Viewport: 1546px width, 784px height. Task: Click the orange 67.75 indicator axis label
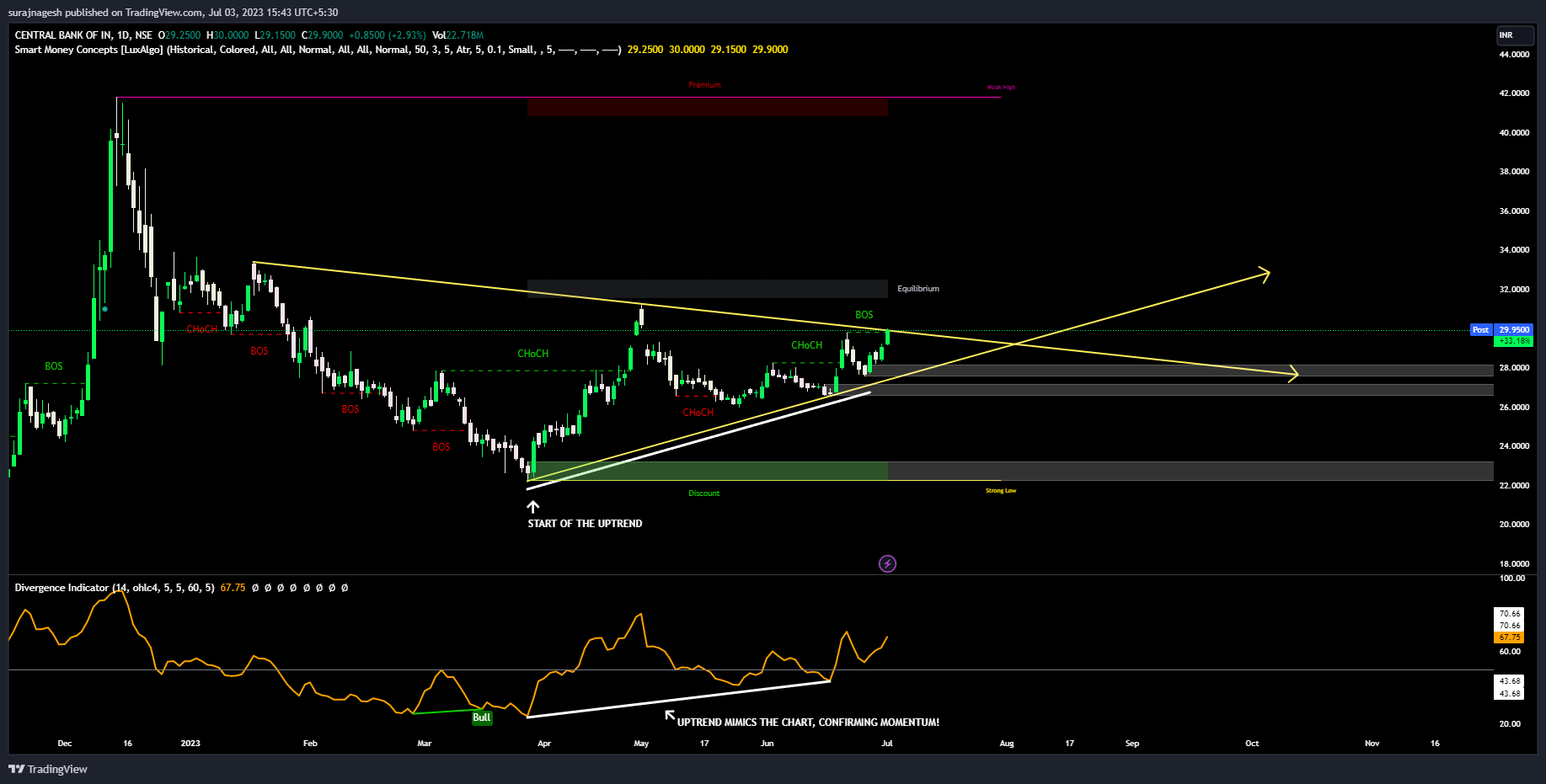point(1510,637)
